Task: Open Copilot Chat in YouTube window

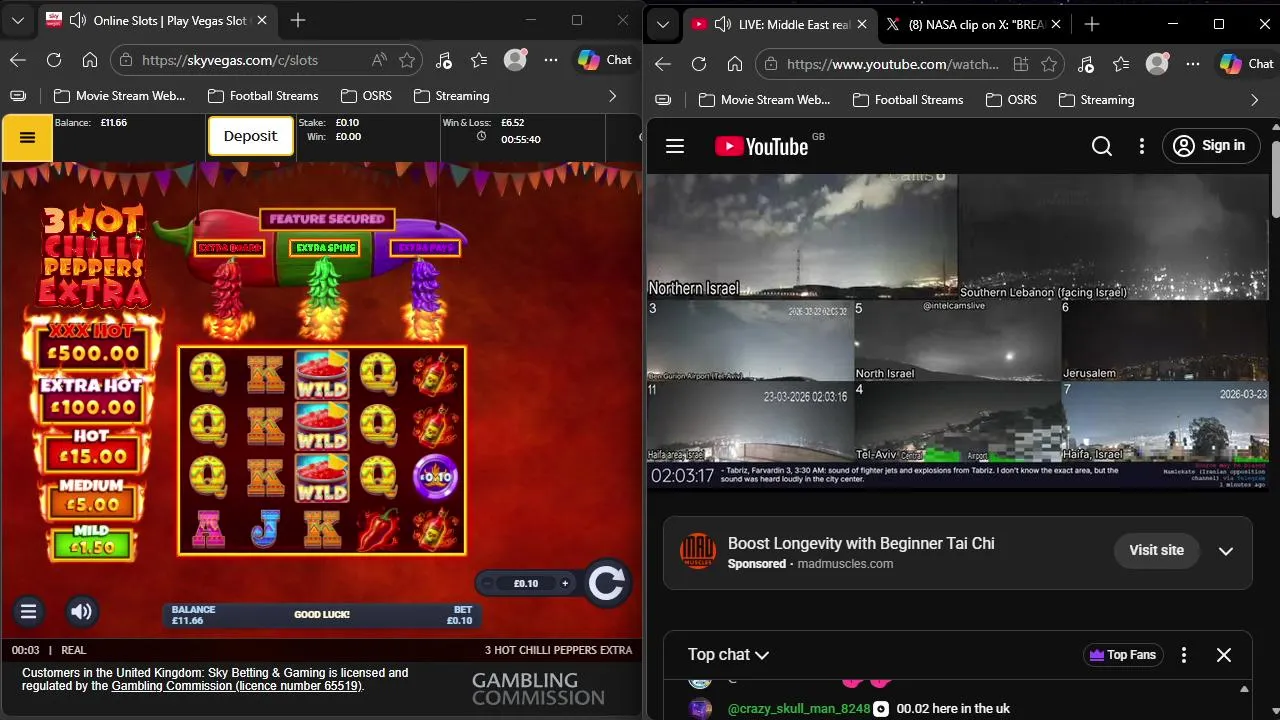Action: [1247, 64]
